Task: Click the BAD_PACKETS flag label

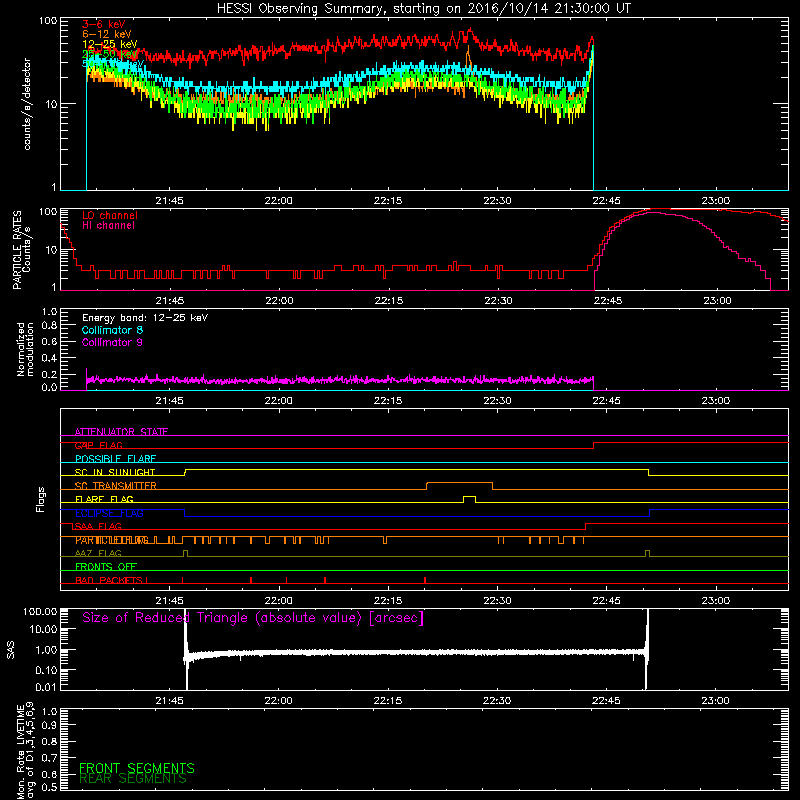Action: click(x=111, y=580)
